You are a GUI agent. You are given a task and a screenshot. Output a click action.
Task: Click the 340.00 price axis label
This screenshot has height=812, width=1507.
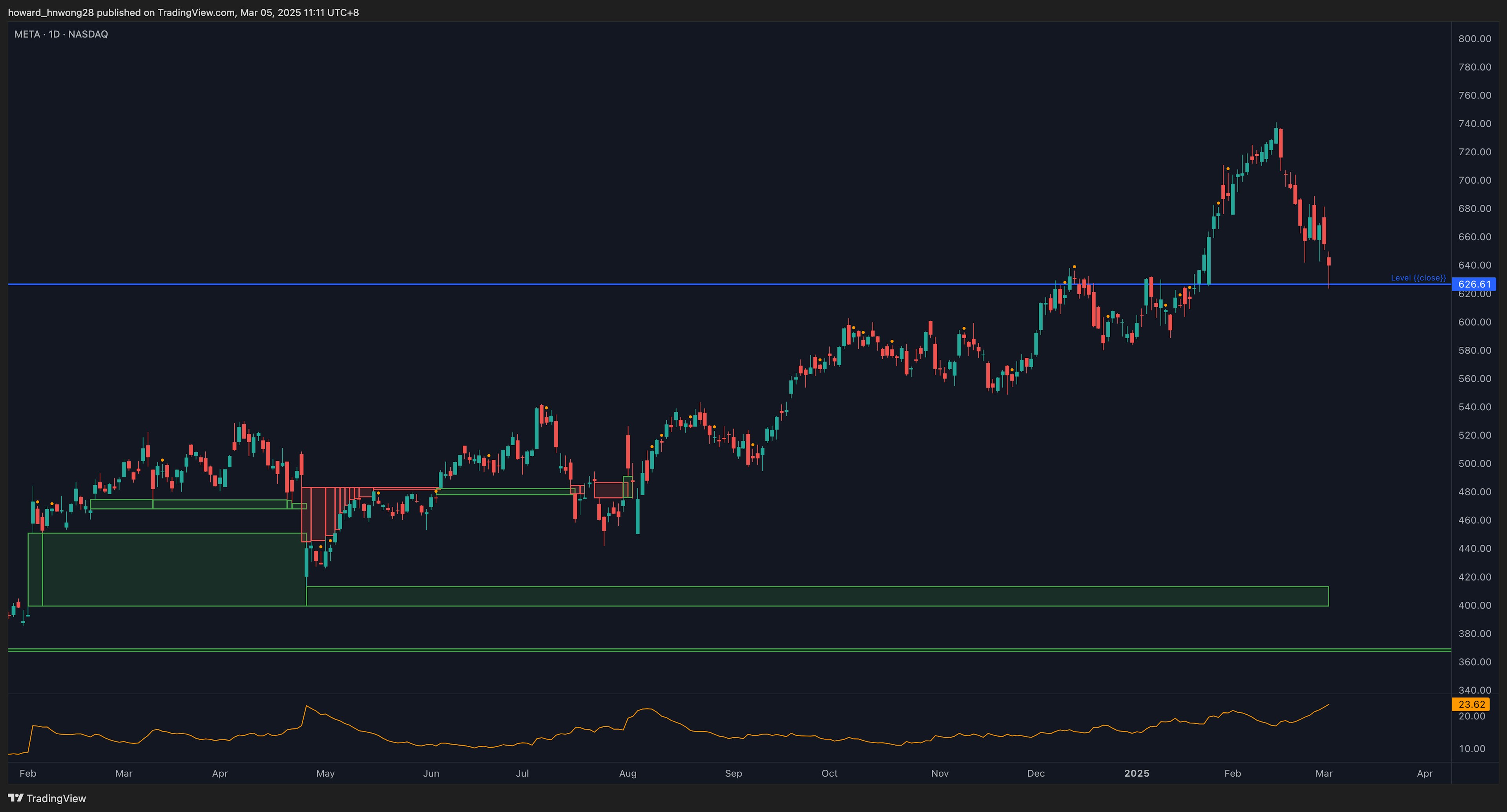coord(1475,690)
